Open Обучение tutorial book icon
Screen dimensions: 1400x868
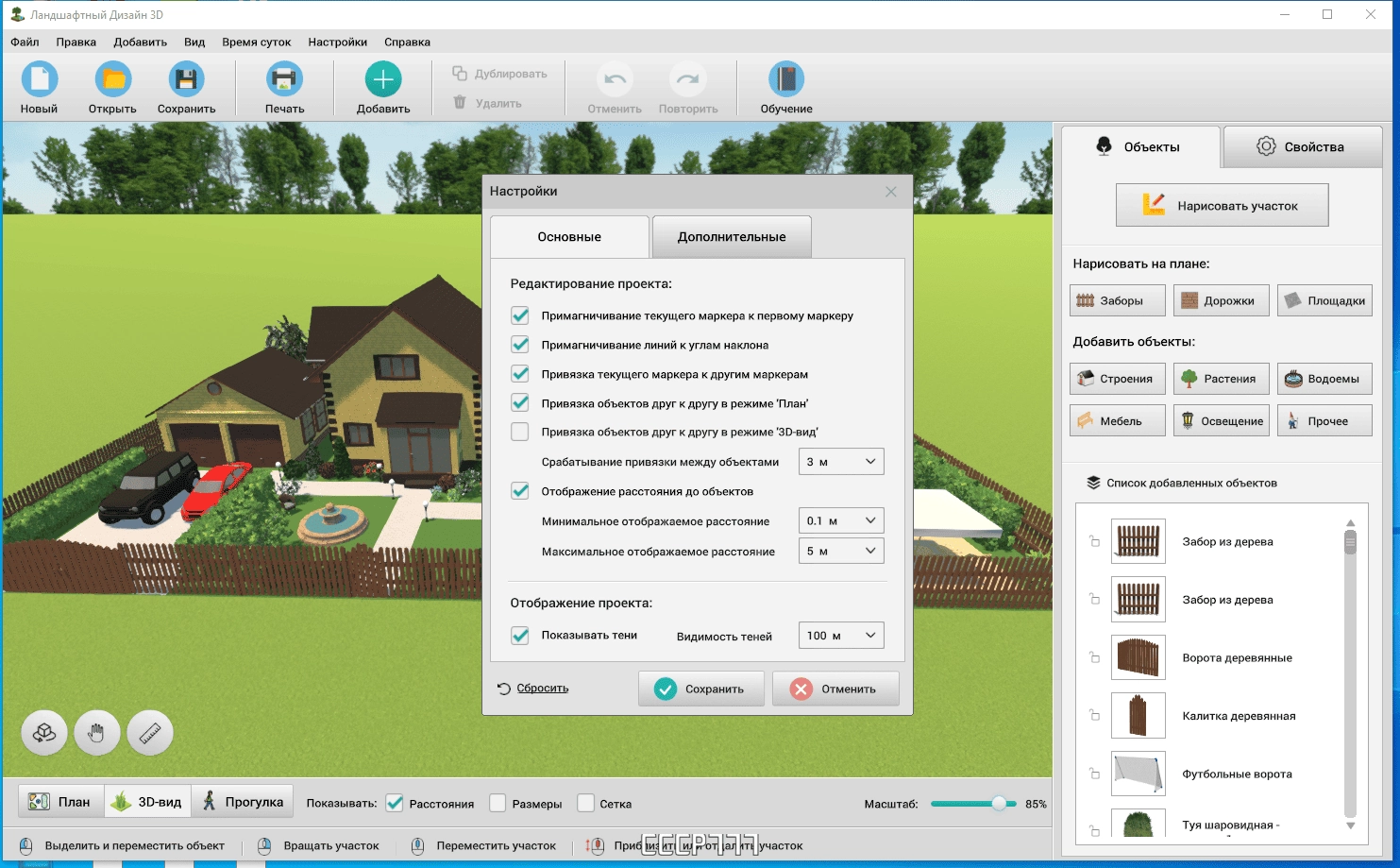[786, 79]
